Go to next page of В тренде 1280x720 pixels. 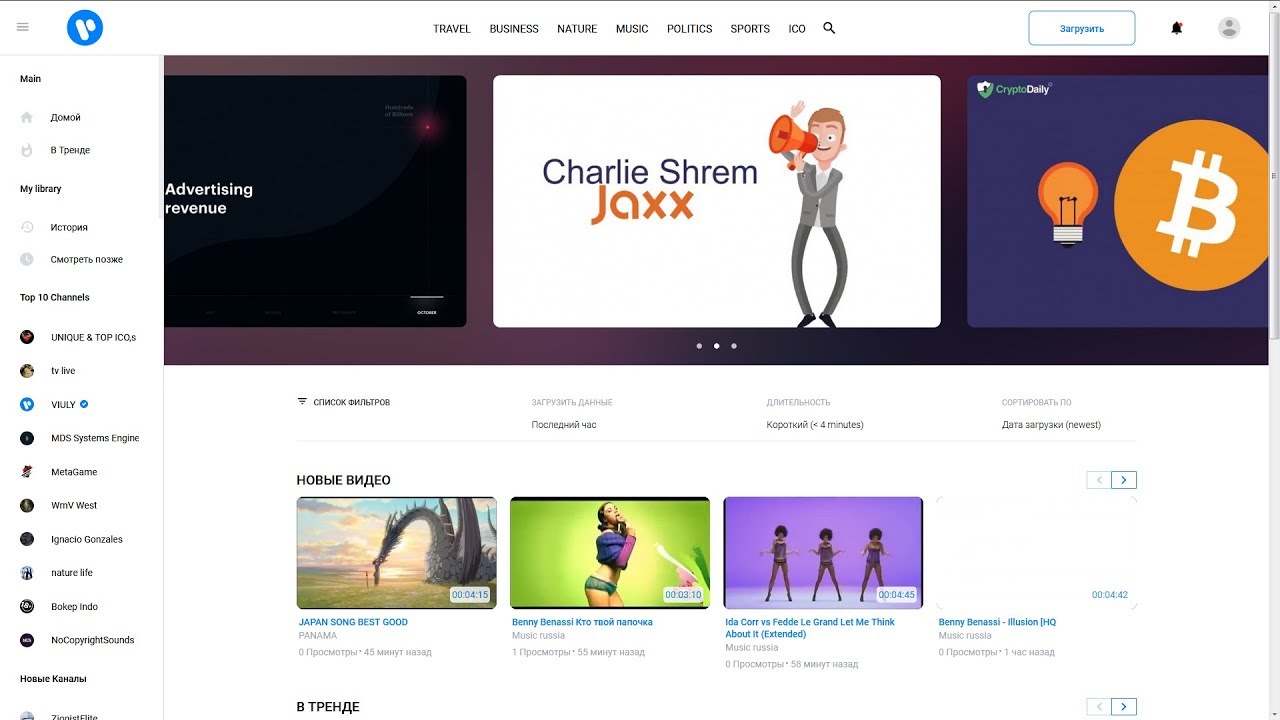click(1124, 707)
